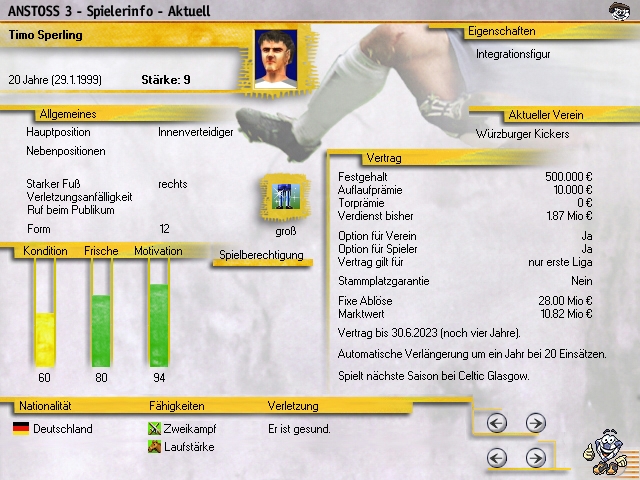Click the player height icon labeled groß
The image size is (640, 480).
pos(286,197)
